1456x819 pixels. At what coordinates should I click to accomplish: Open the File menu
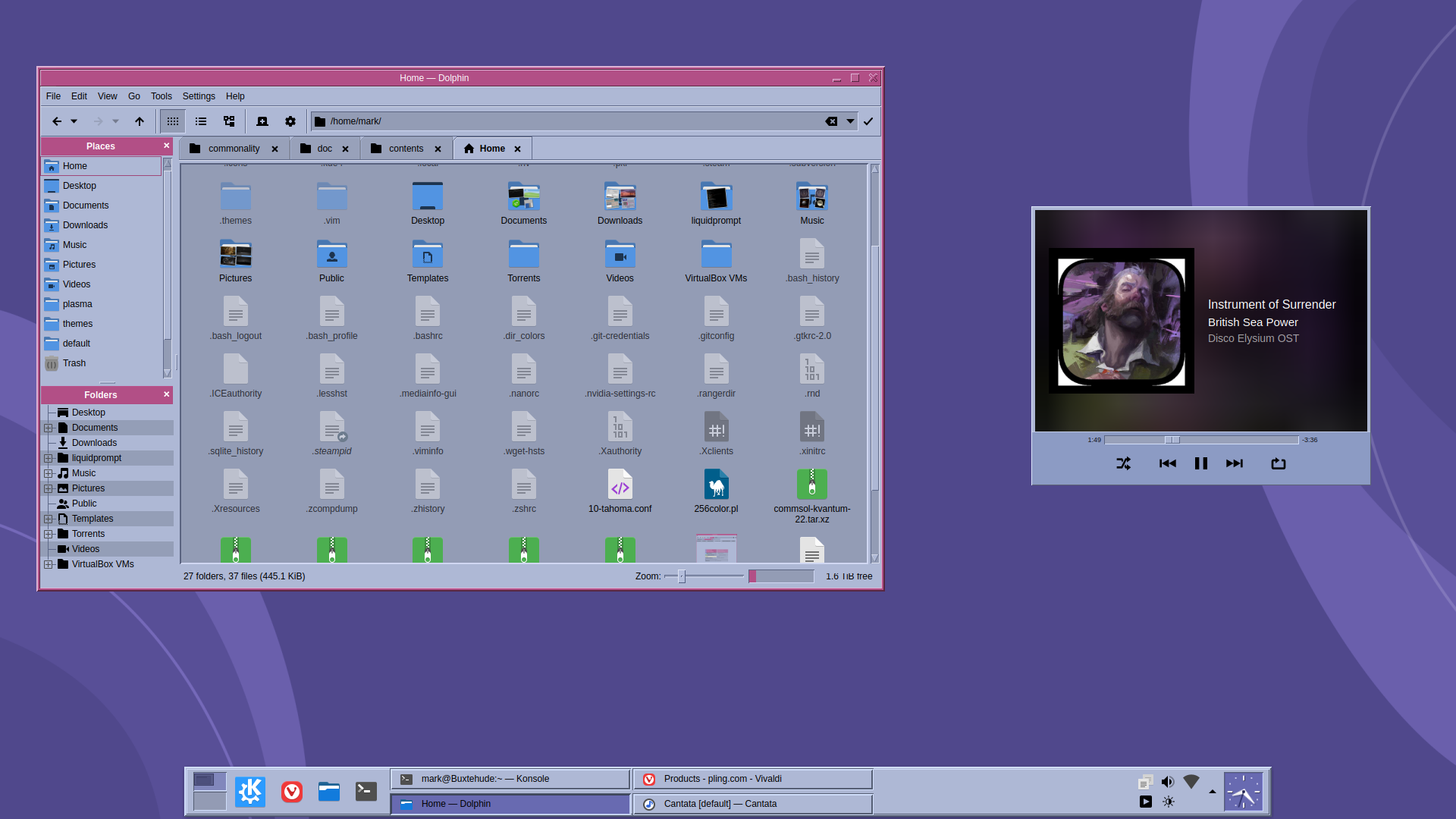(x=53, y=96)
